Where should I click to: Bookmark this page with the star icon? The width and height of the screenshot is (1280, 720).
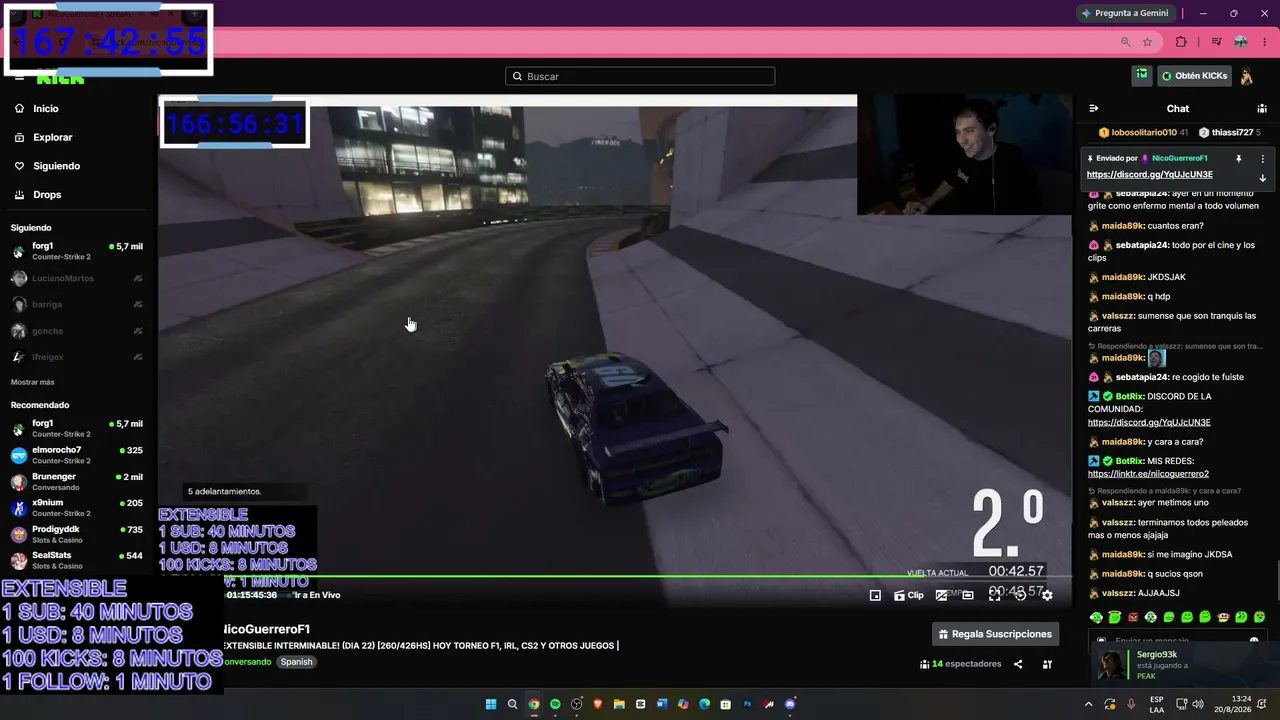pyautogui.click(x=1147, y=42)
